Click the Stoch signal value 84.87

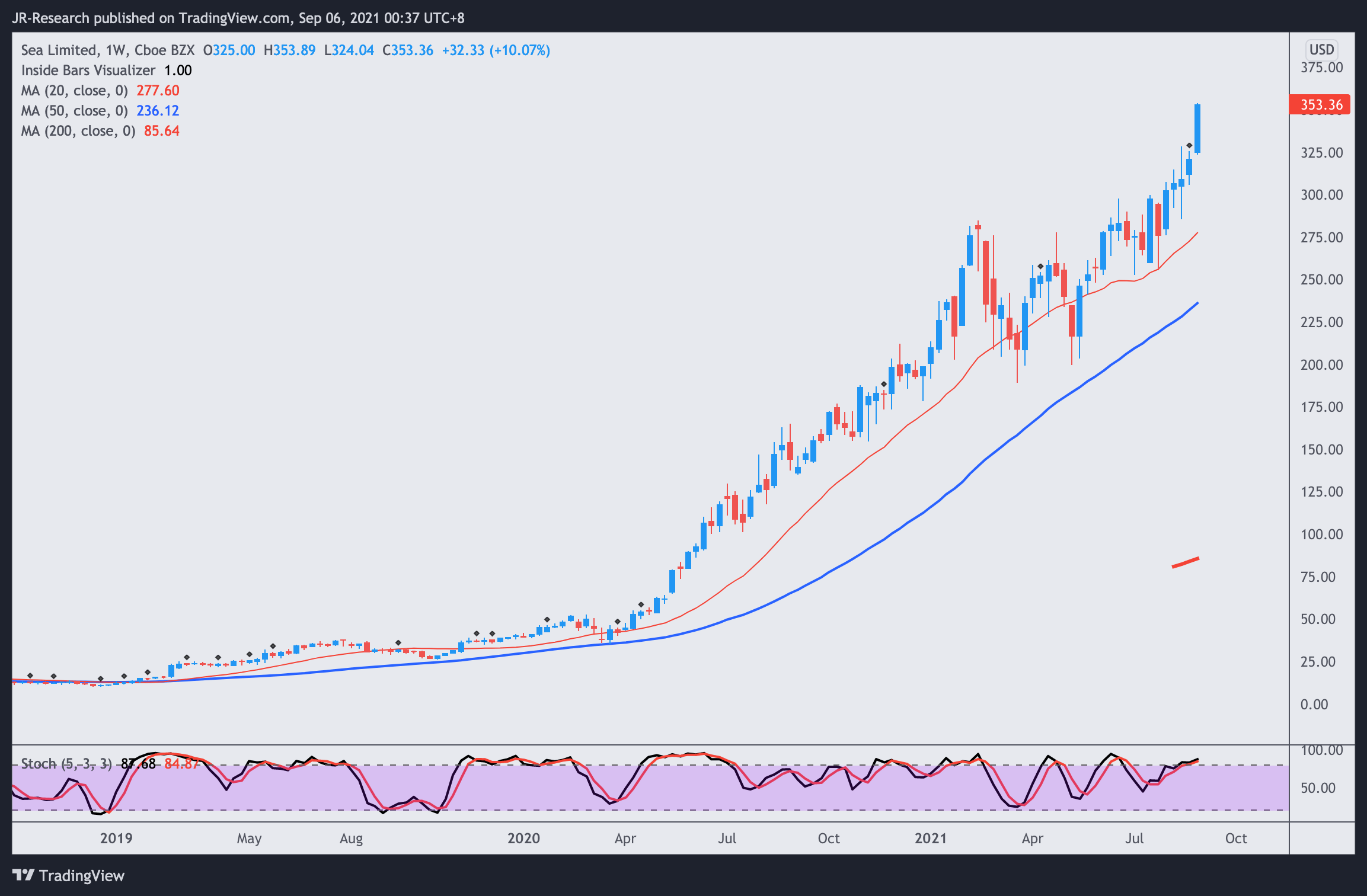click(x=182, y=763)
